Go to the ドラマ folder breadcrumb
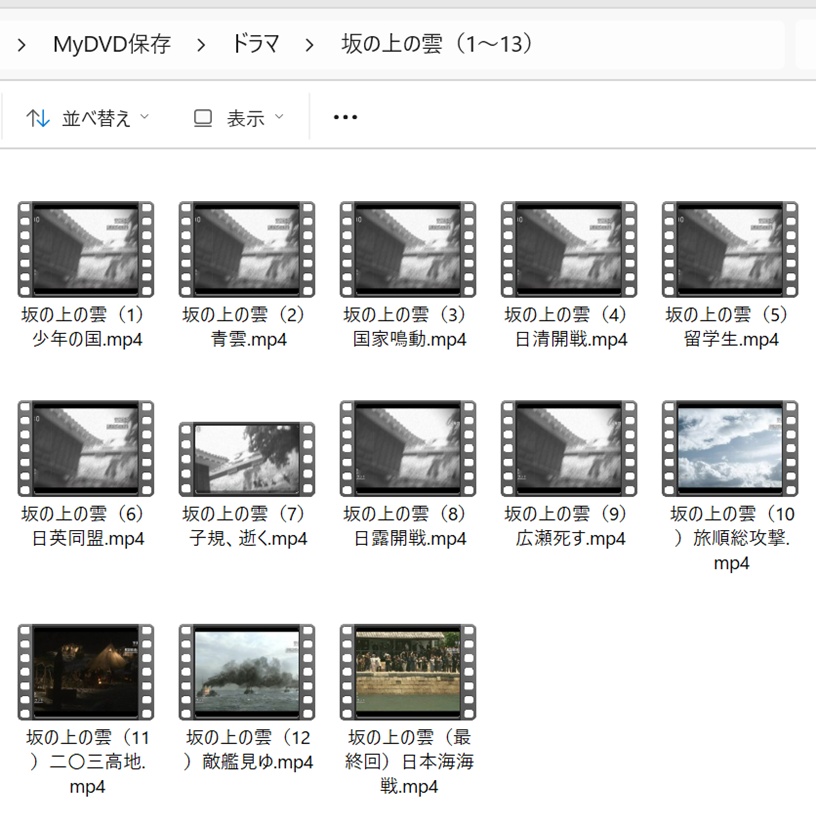 [255, 44]
